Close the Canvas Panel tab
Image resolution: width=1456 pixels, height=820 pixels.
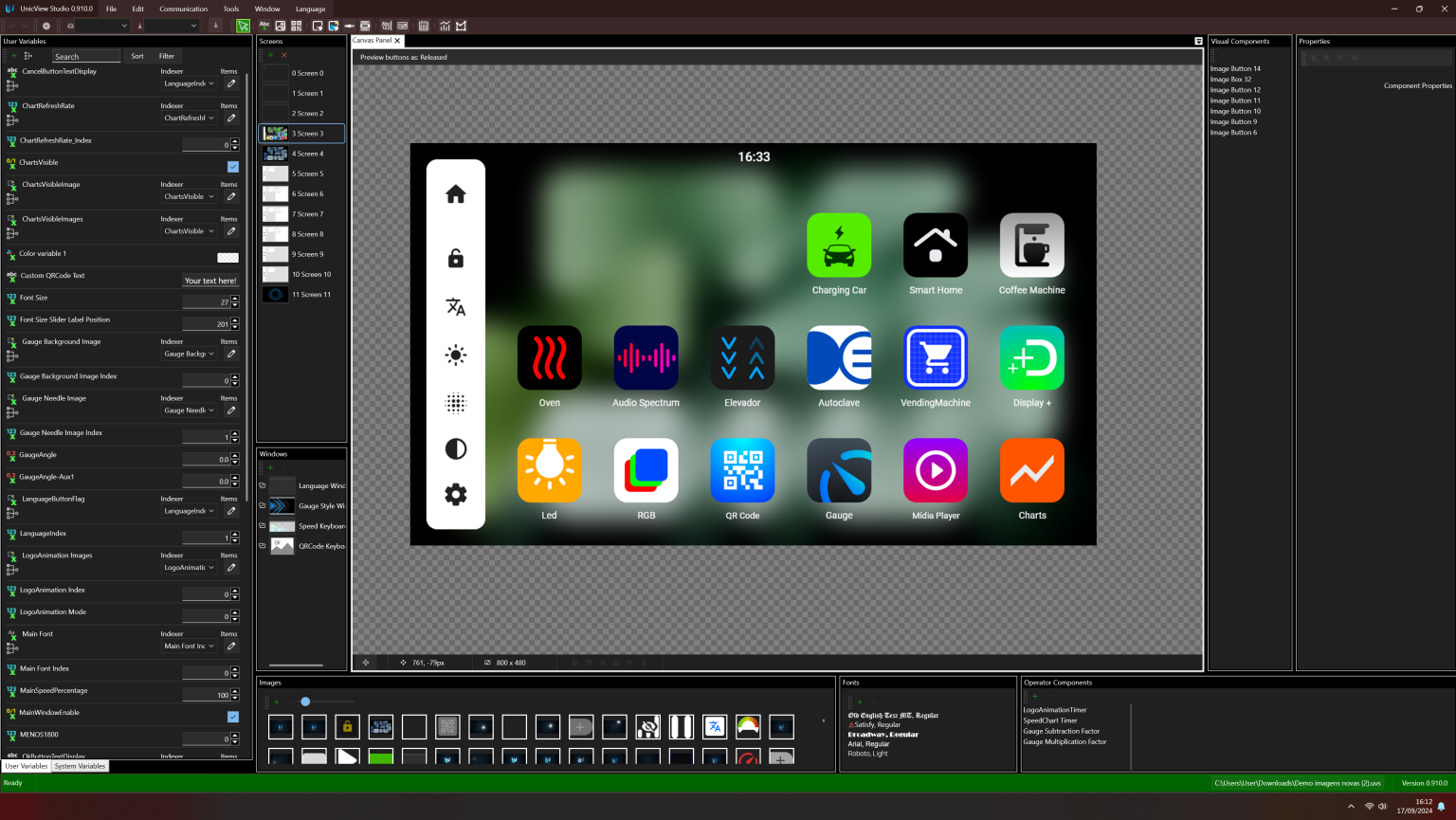397,41
